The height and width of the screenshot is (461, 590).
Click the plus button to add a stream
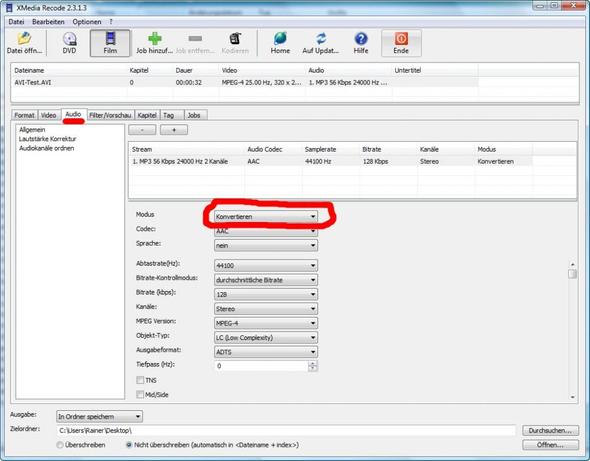click(x=174, y=130)
